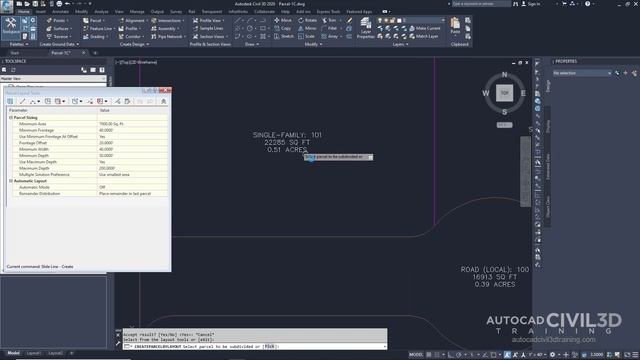Switch to the Start file tab
This screenshot has height=360, width=640.
[x=15, y=53]
